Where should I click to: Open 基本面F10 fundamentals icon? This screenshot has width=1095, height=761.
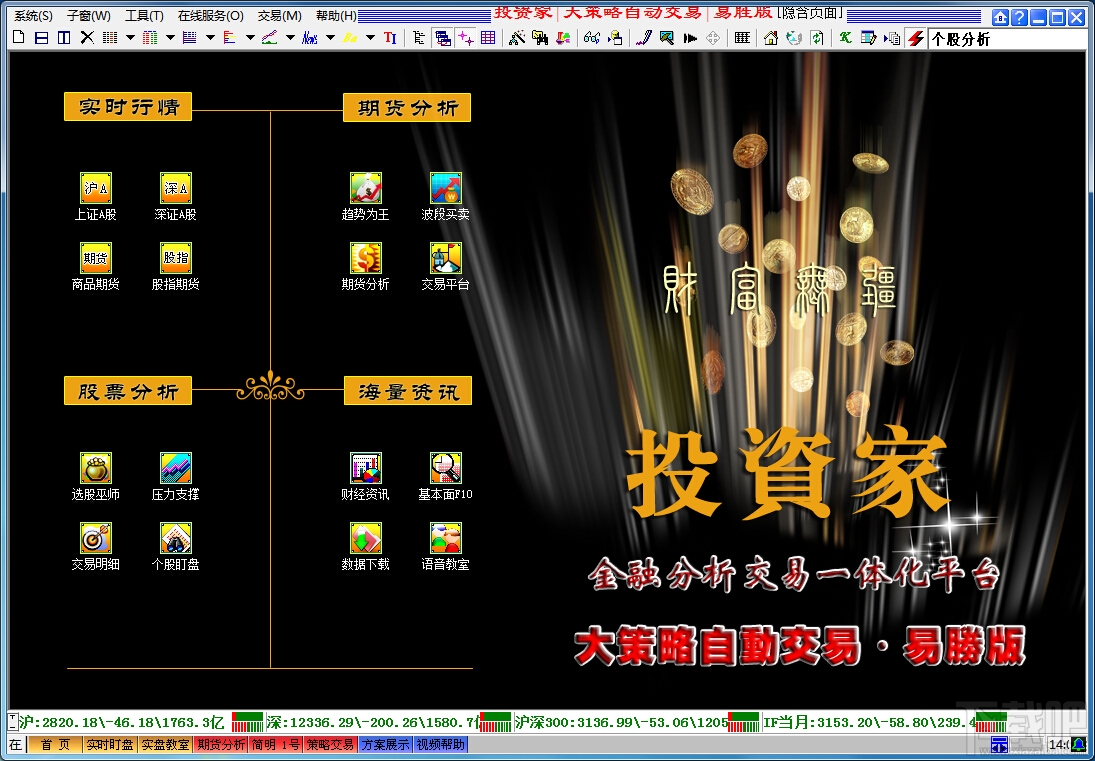[x=446, y=477]
